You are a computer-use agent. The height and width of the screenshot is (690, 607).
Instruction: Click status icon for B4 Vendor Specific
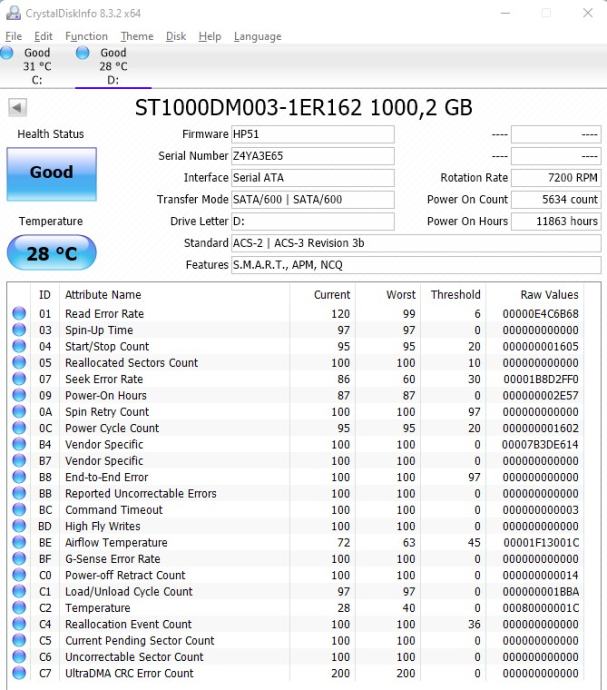point(19,444)
